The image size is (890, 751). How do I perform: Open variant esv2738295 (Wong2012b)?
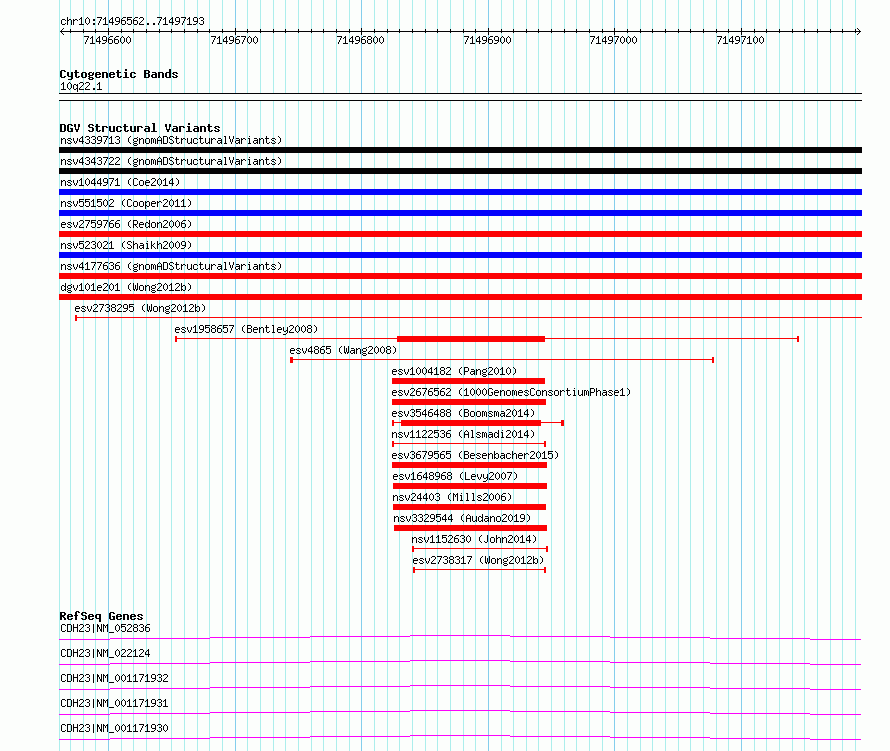140,308
